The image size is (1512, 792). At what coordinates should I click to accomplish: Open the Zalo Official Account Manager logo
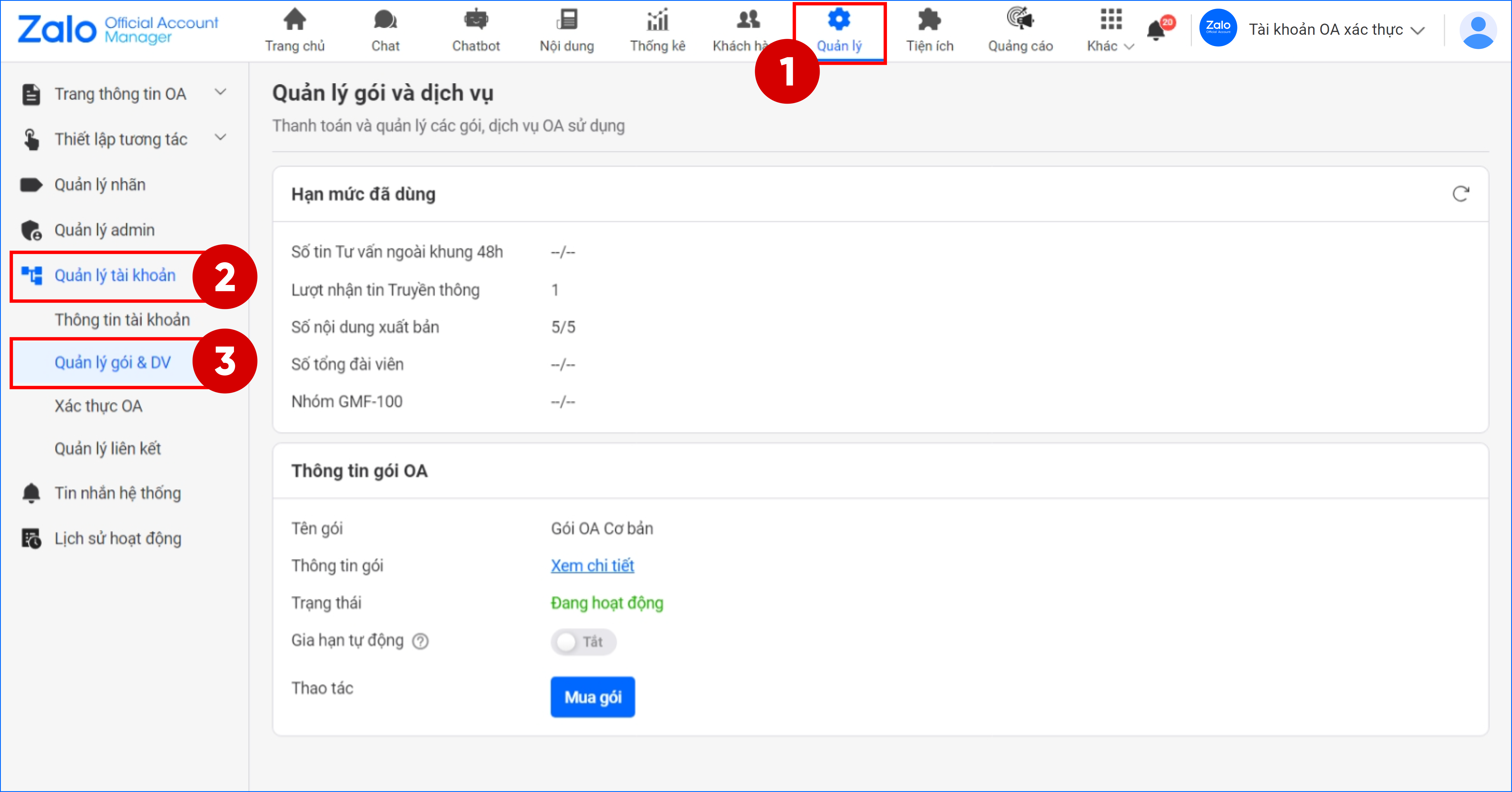point(117,29)
